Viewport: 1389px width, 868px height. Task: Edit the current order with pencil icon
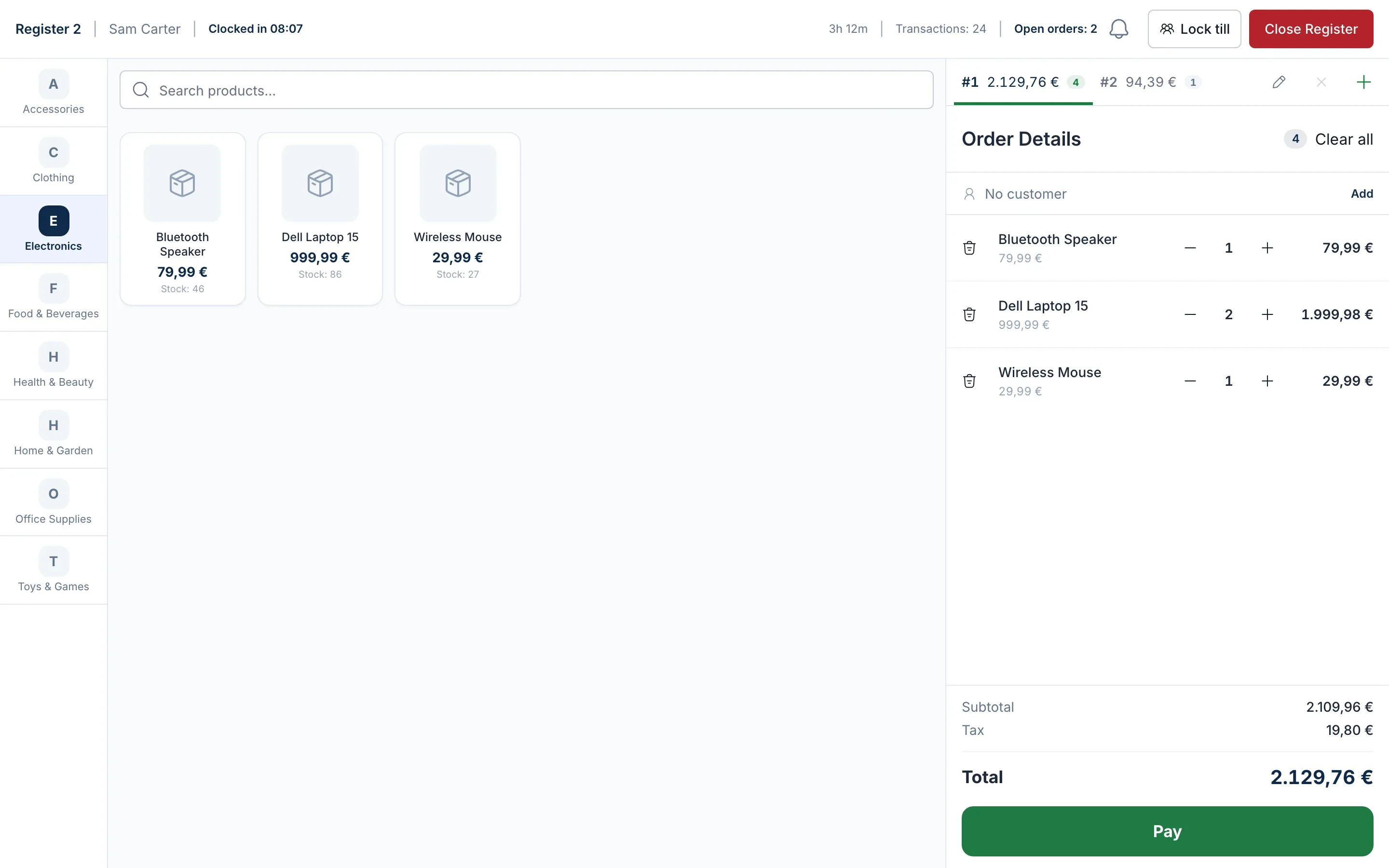[x=1279, y=82]
